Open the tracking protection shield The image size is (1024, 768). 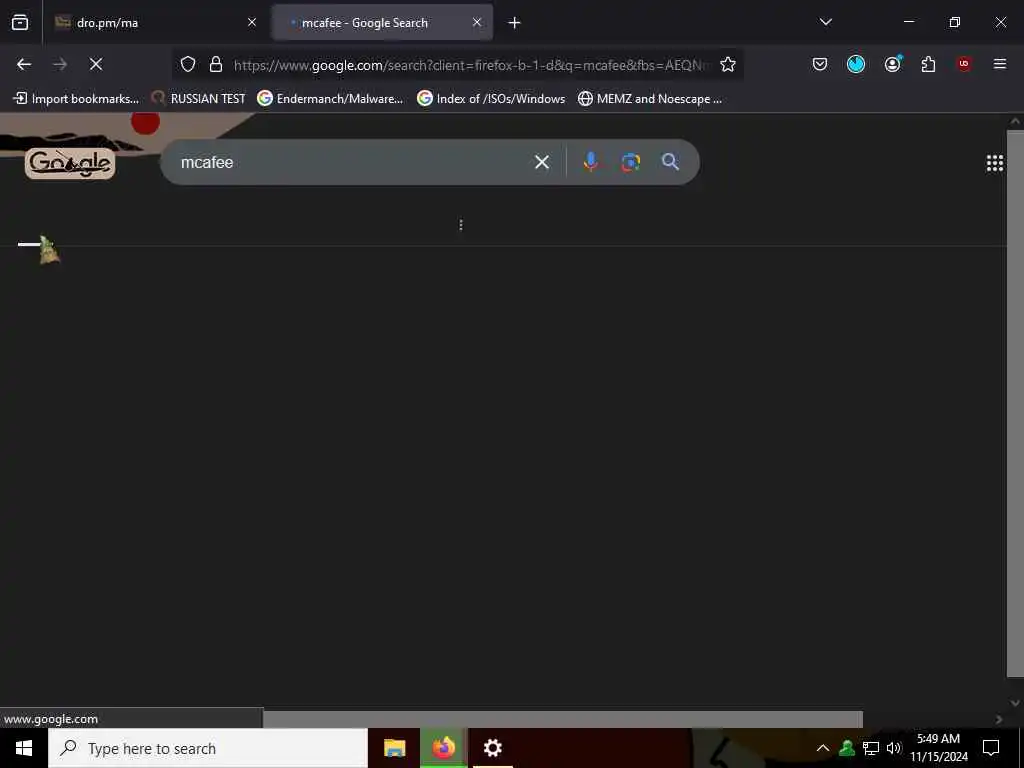pos(188,64)
